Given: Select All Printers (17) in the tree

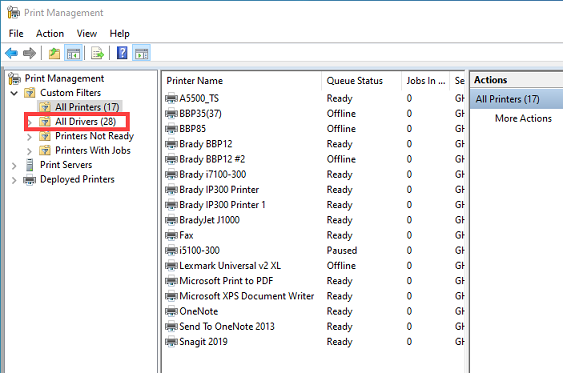Looking at the screenshot, I should [87, 107].
